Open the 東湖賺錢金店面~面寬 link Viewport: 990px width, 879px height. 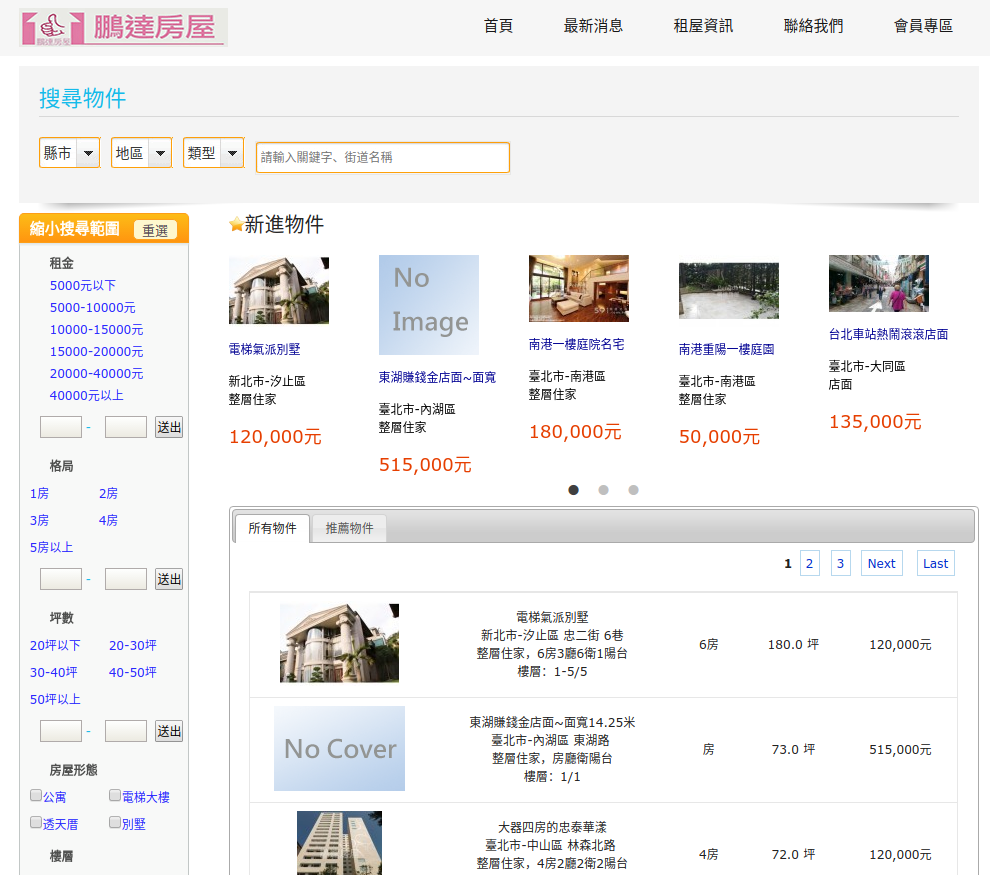(438, 378)
